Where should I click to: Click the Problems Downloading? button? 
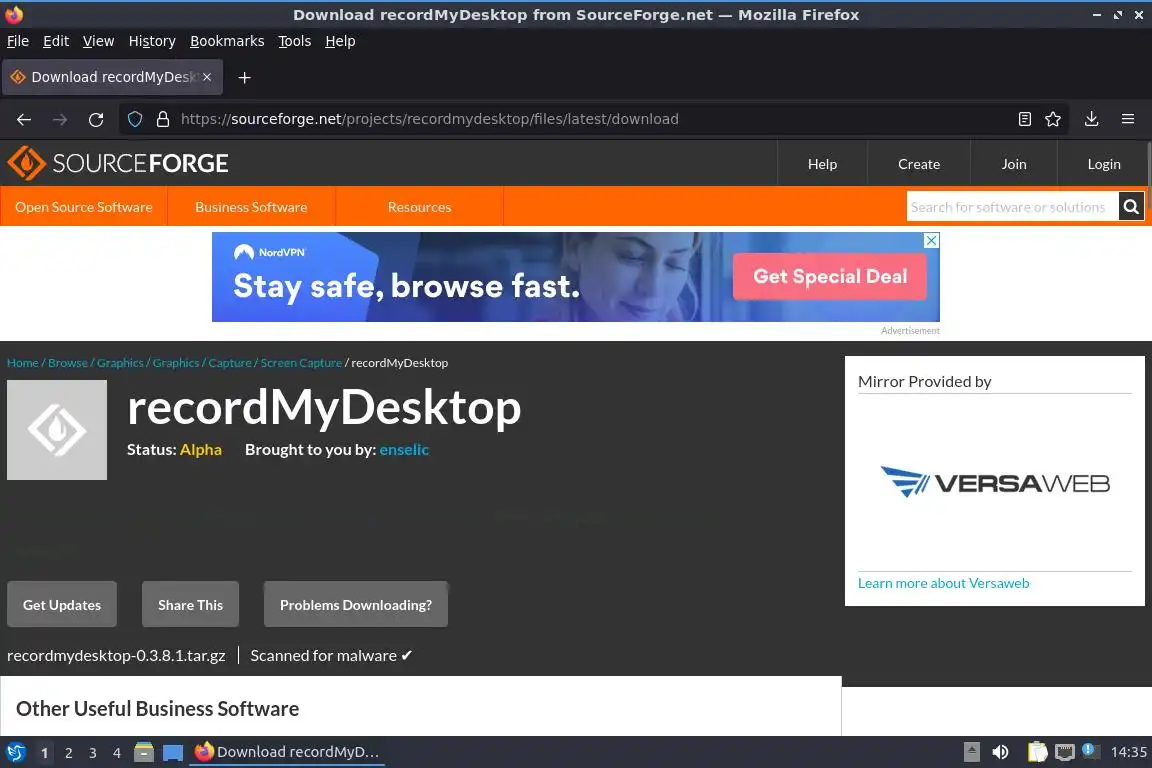pos(356,605)
